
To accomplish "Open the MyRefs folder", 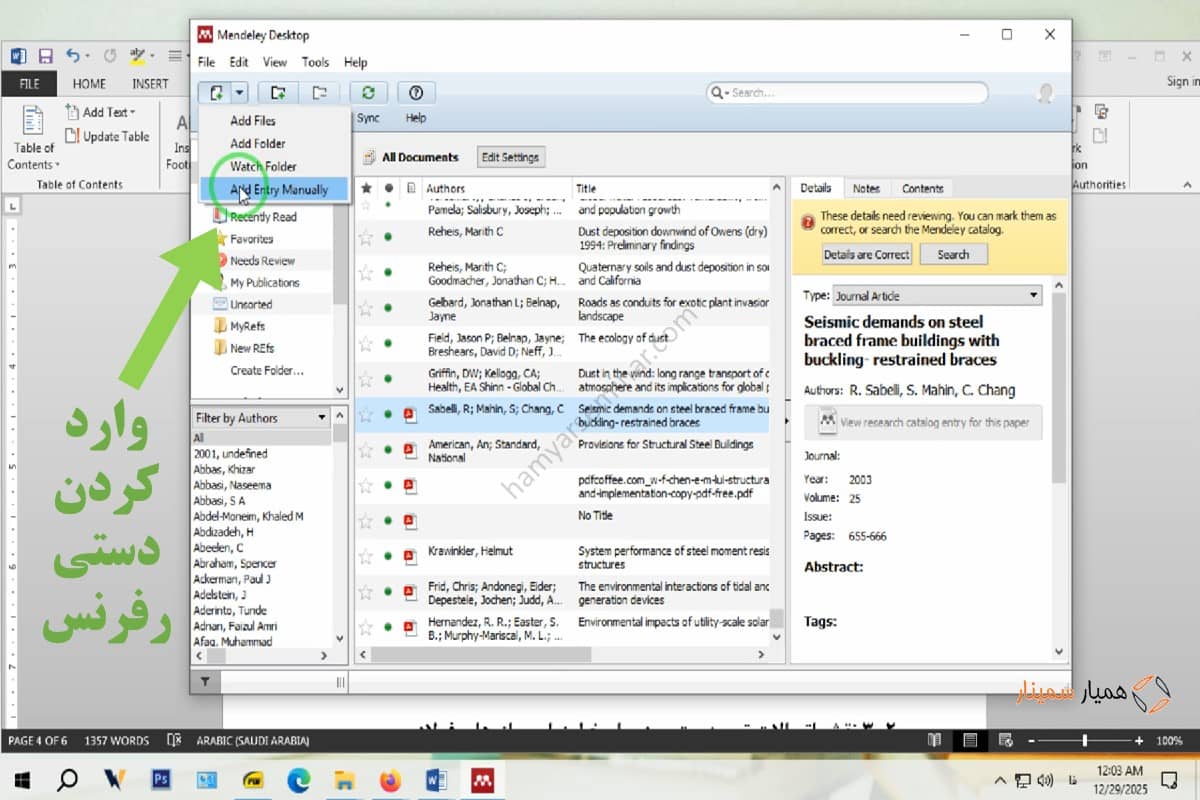I will coord(247,327).
